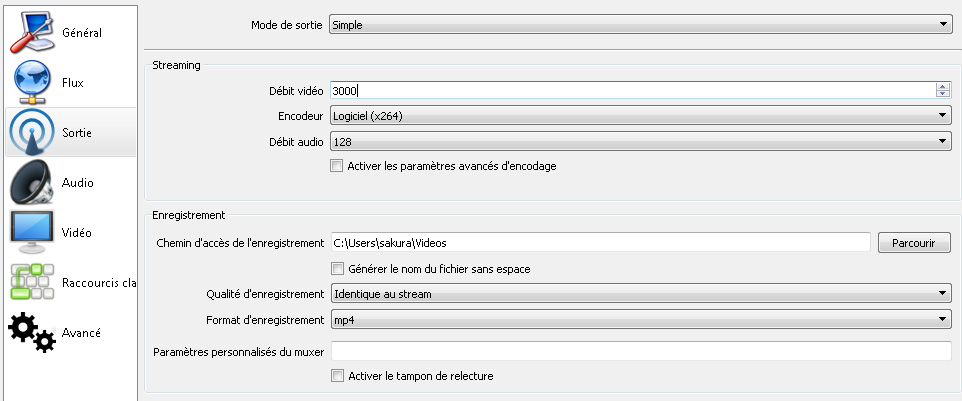
Task: Switch to the Audio settings label
Action: 77,183
